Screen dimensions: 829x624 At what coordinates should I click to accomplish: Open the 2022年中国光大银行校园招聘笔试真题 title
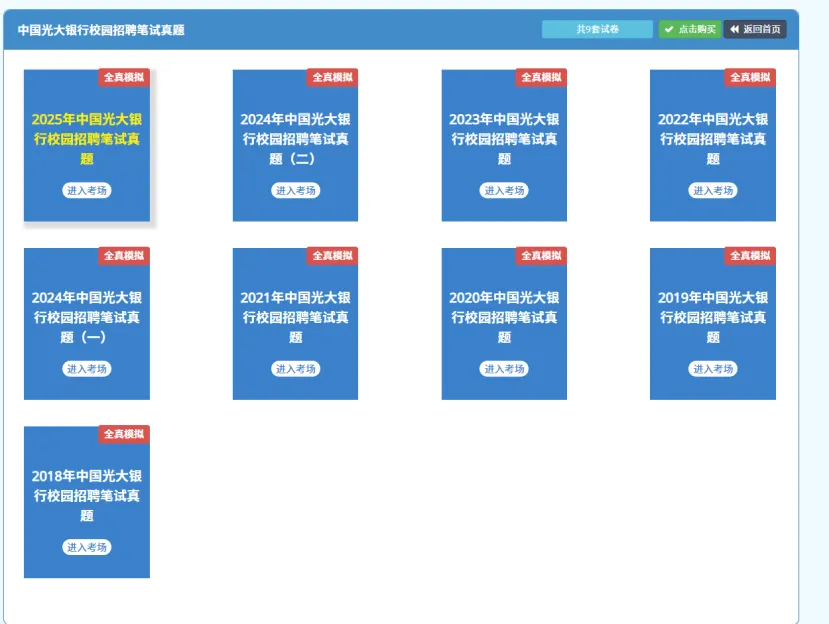(713, 139)
